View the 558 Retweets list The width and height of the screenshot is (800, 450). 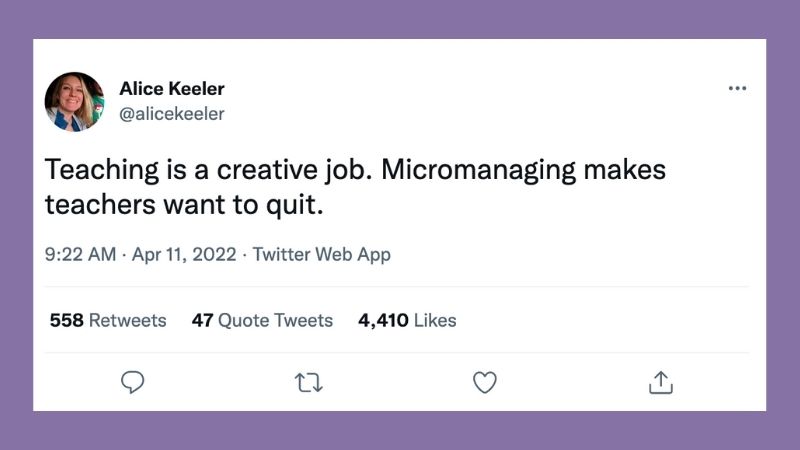108,321
